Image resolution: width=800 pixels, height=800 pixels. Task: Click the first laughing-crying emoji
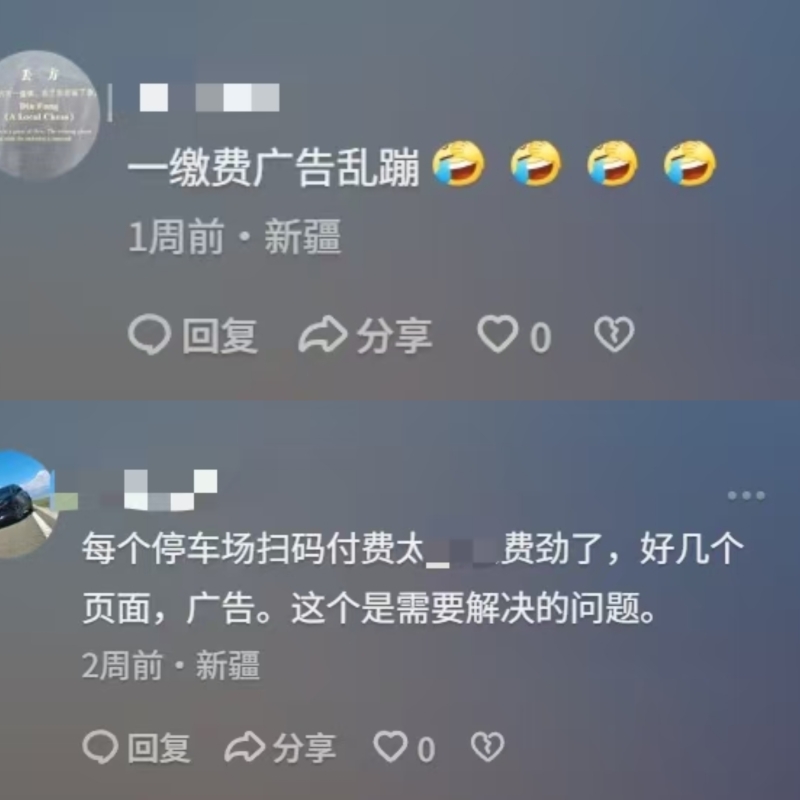(x=459, y=163)
